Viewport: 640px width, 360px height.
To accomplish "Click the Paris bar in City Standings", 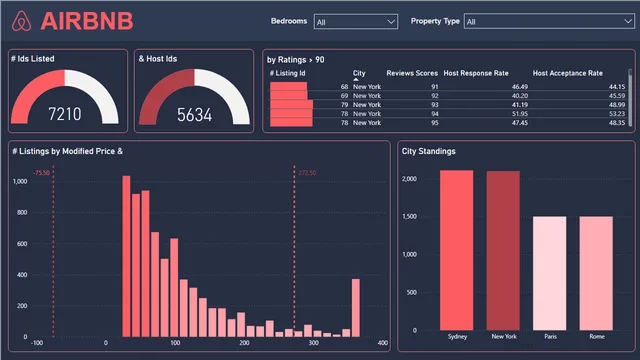I will [550, 273].
